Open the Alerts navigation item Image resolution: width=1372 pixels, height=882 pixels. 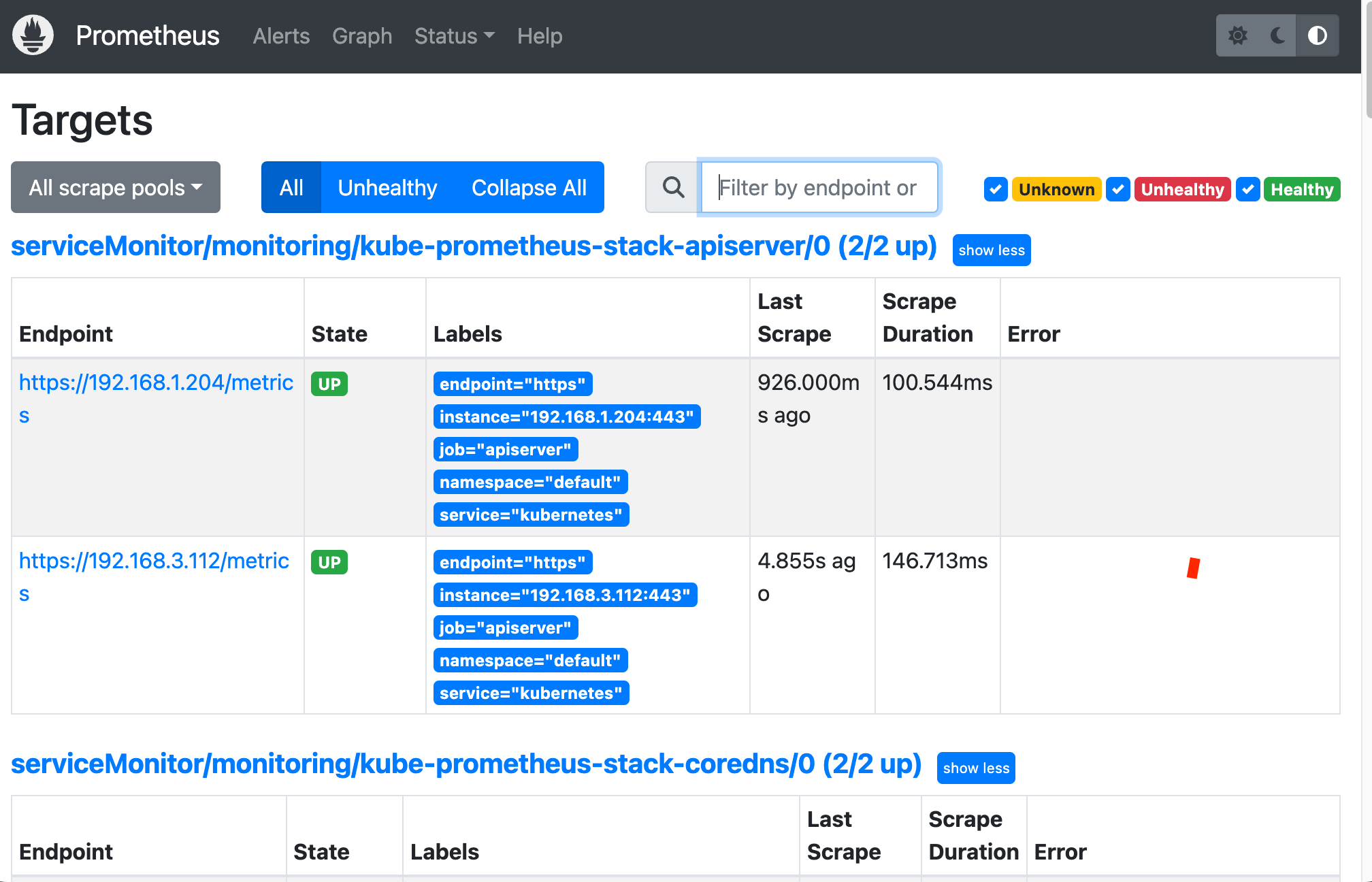(281, 36)
